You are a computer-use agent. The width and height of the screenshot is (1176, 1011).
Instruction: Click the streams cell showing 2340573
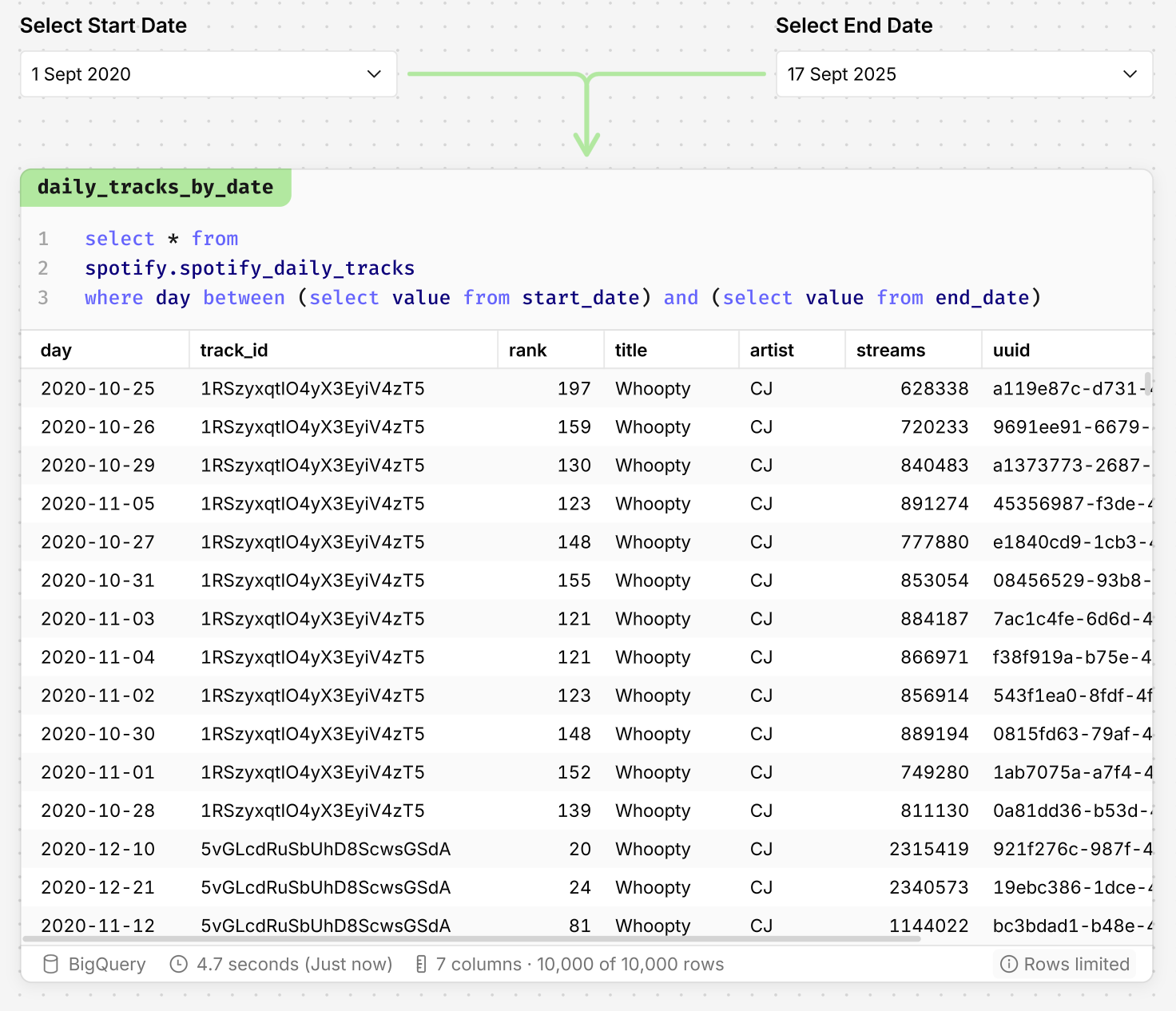click(x=928, y=887)
